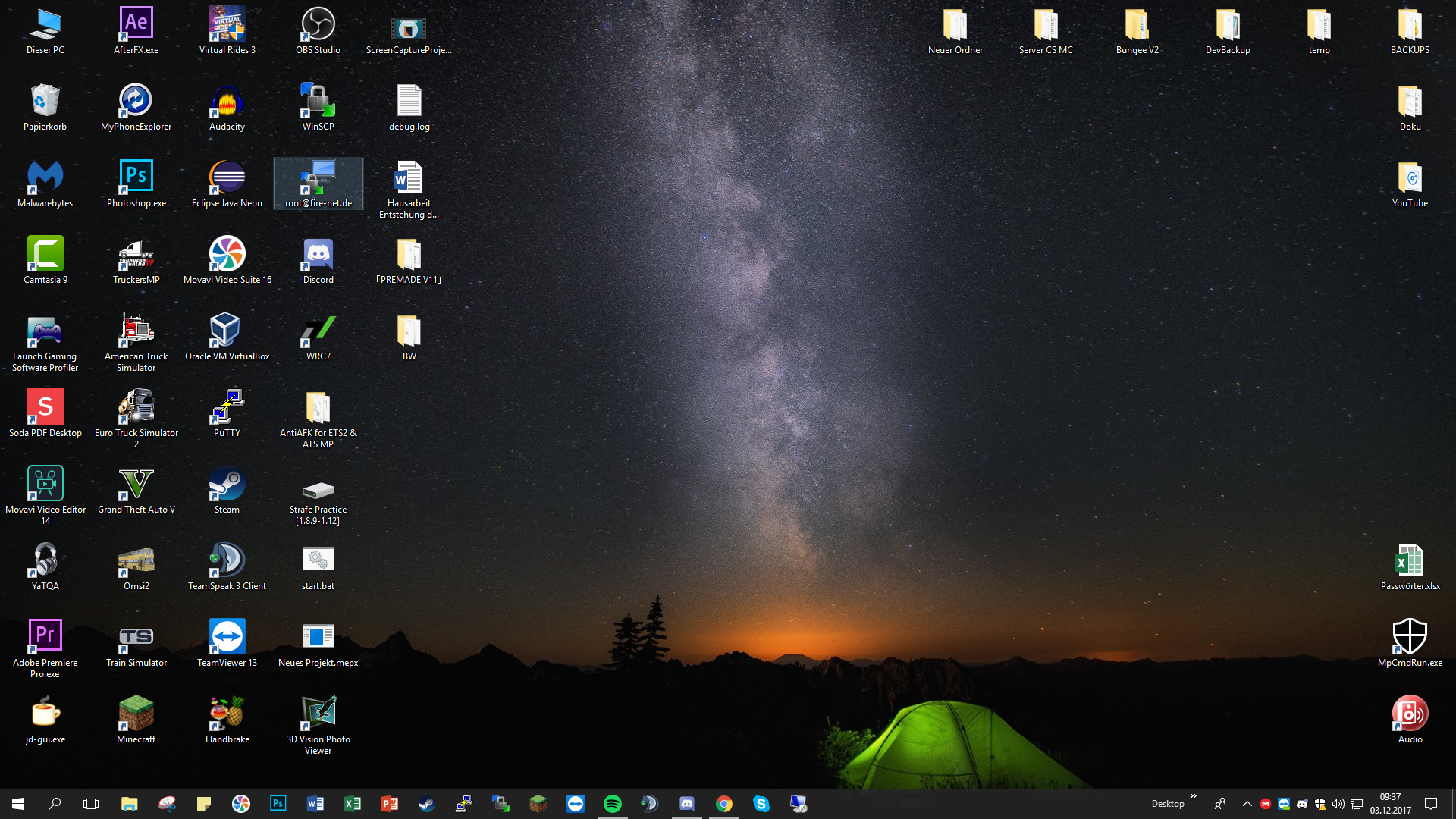Click the Windows Start button
Screen dimensions: 1456x819
point(18,804)
